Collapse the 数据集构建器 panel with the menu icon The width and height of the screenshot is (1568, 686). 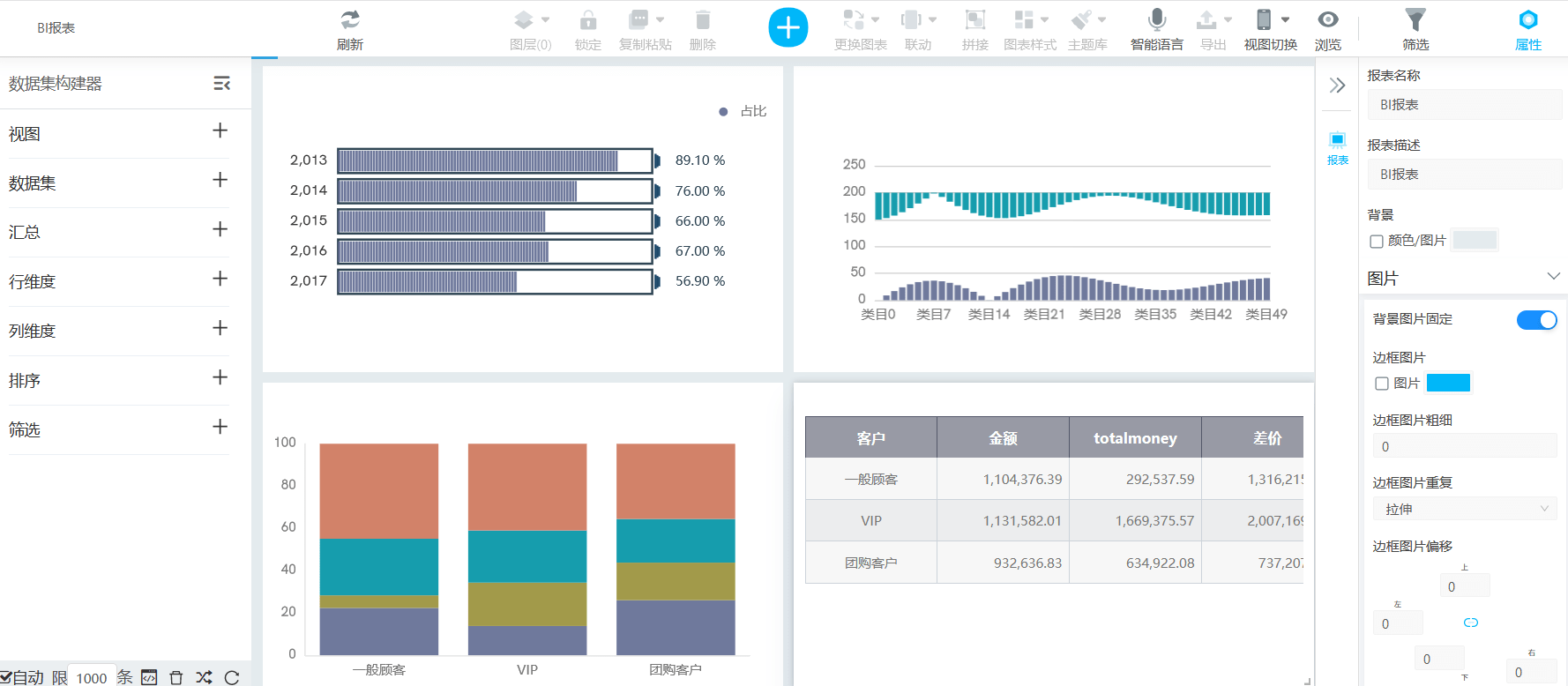(221, 83)
